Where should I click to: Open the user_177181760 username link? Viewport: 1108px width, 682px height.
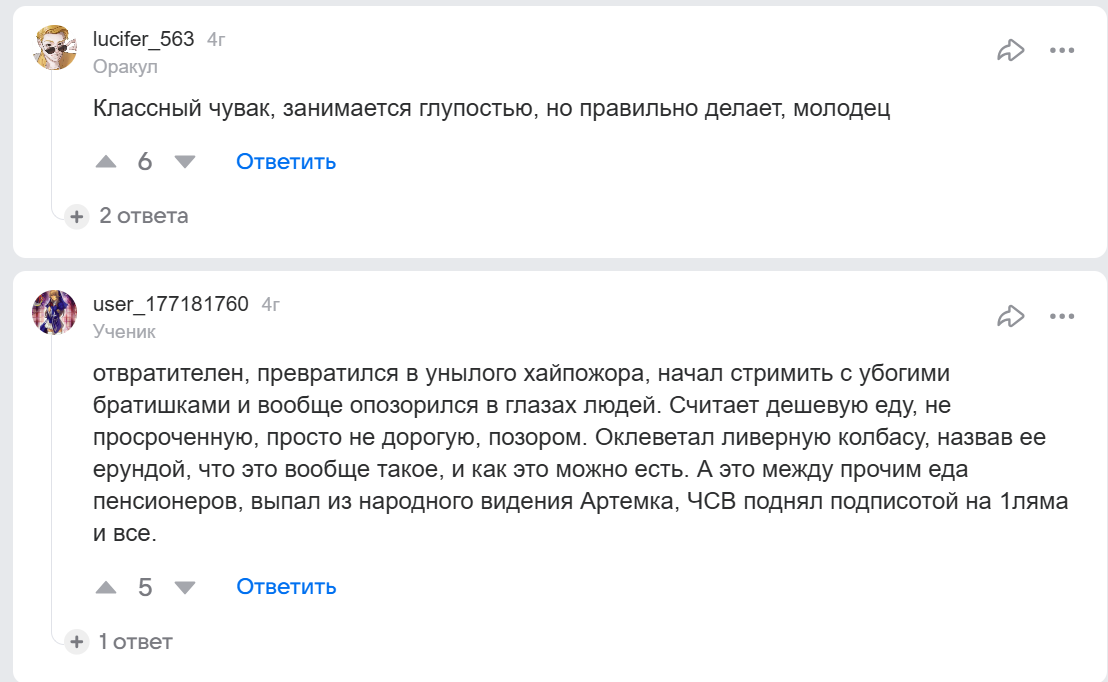tap(170, 304)
